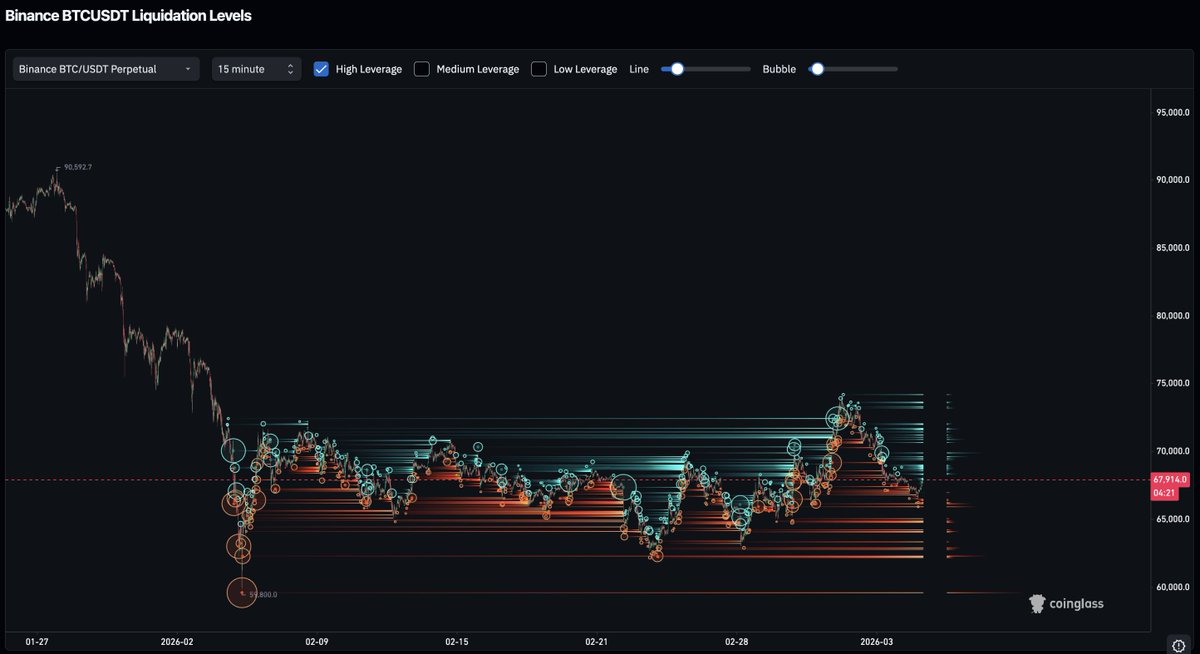Click the 2026-02 date axis label

pos(179,640)
